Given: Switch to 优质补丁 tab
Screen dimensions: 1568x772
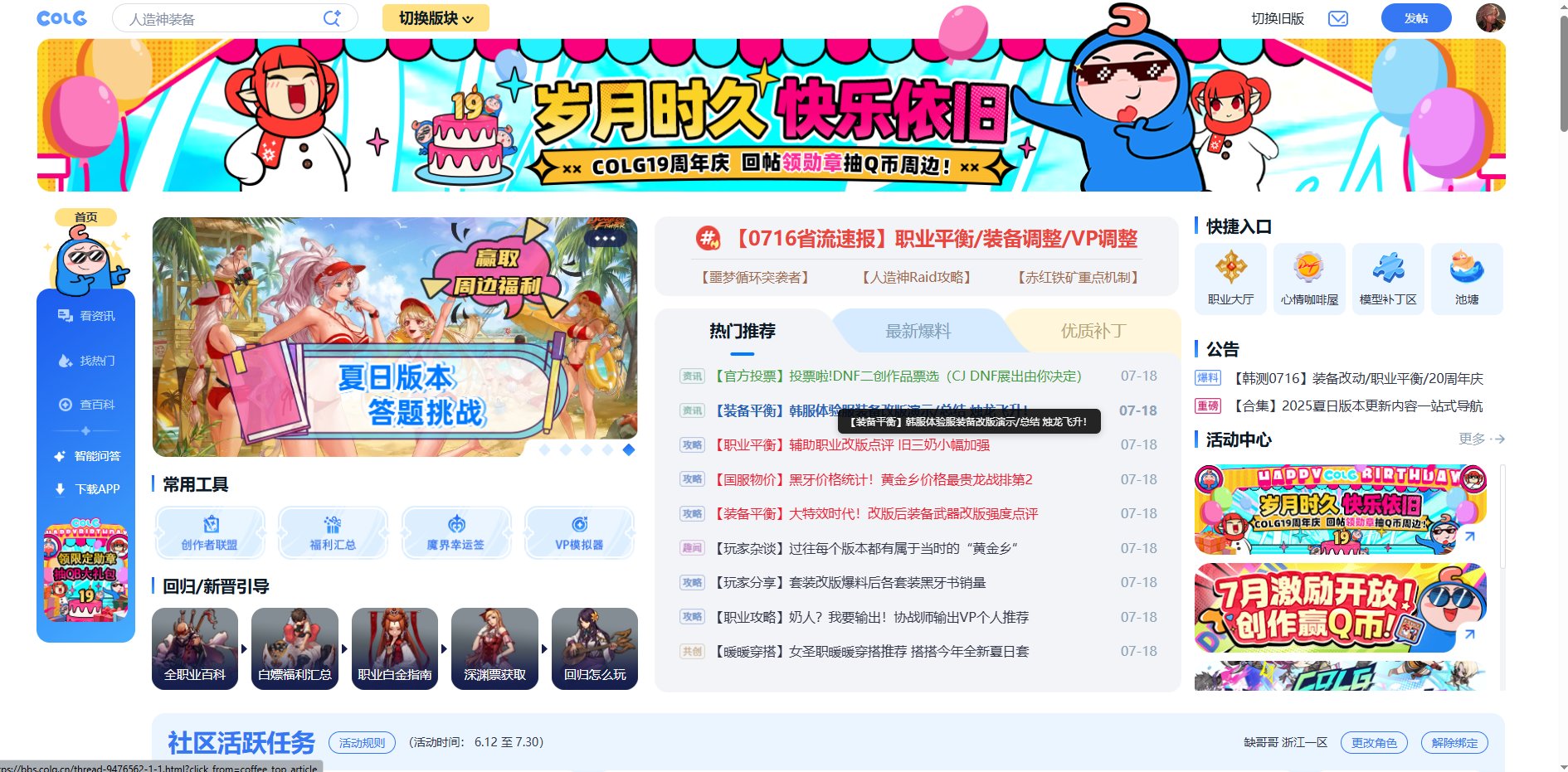Looking at the screenshot, I should pyautogui.click(x=1093, y=331).
